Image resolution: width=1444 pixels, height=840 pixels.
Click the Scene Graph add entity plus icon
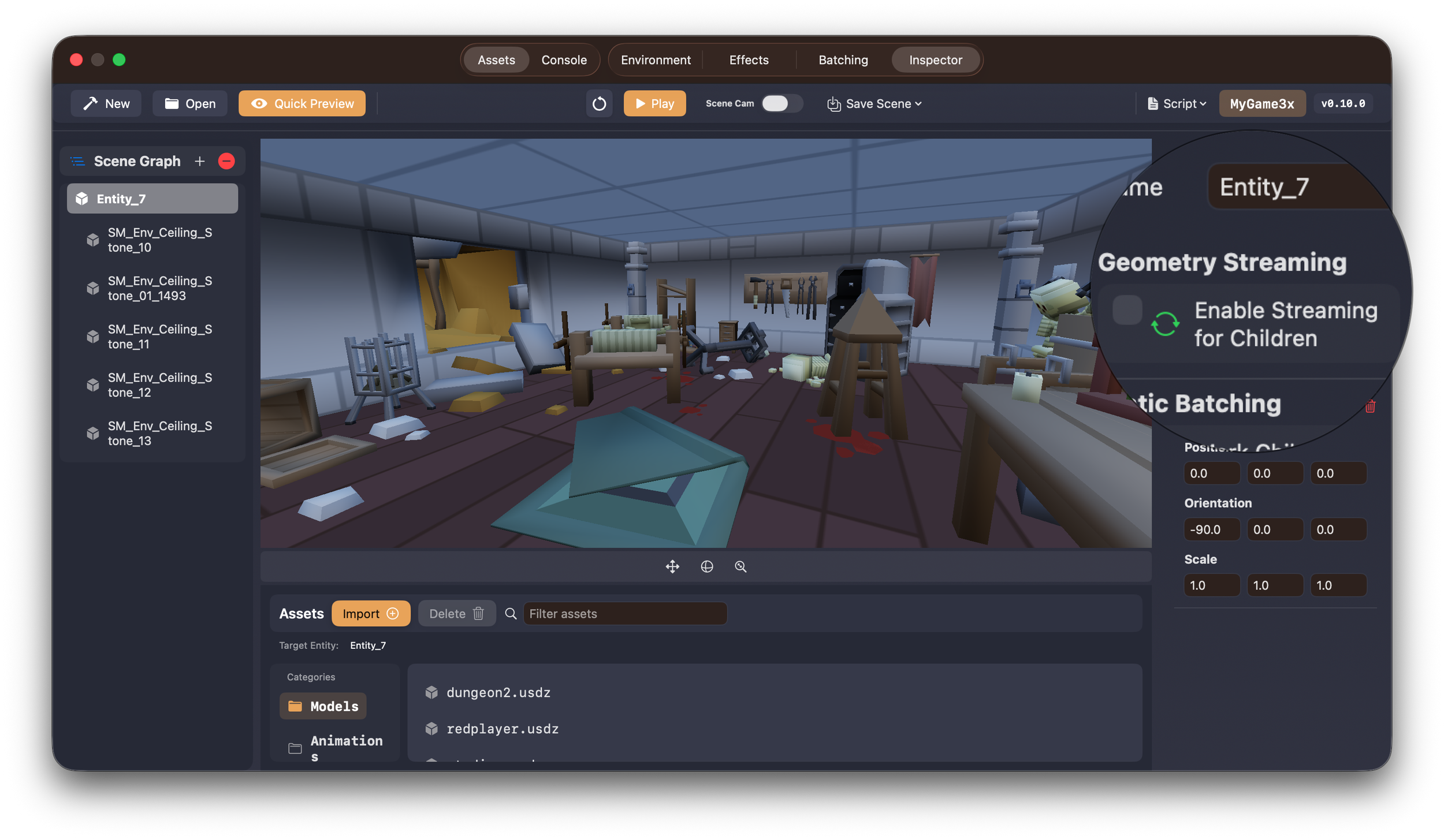pyautogui.click(x=199, y=161)
